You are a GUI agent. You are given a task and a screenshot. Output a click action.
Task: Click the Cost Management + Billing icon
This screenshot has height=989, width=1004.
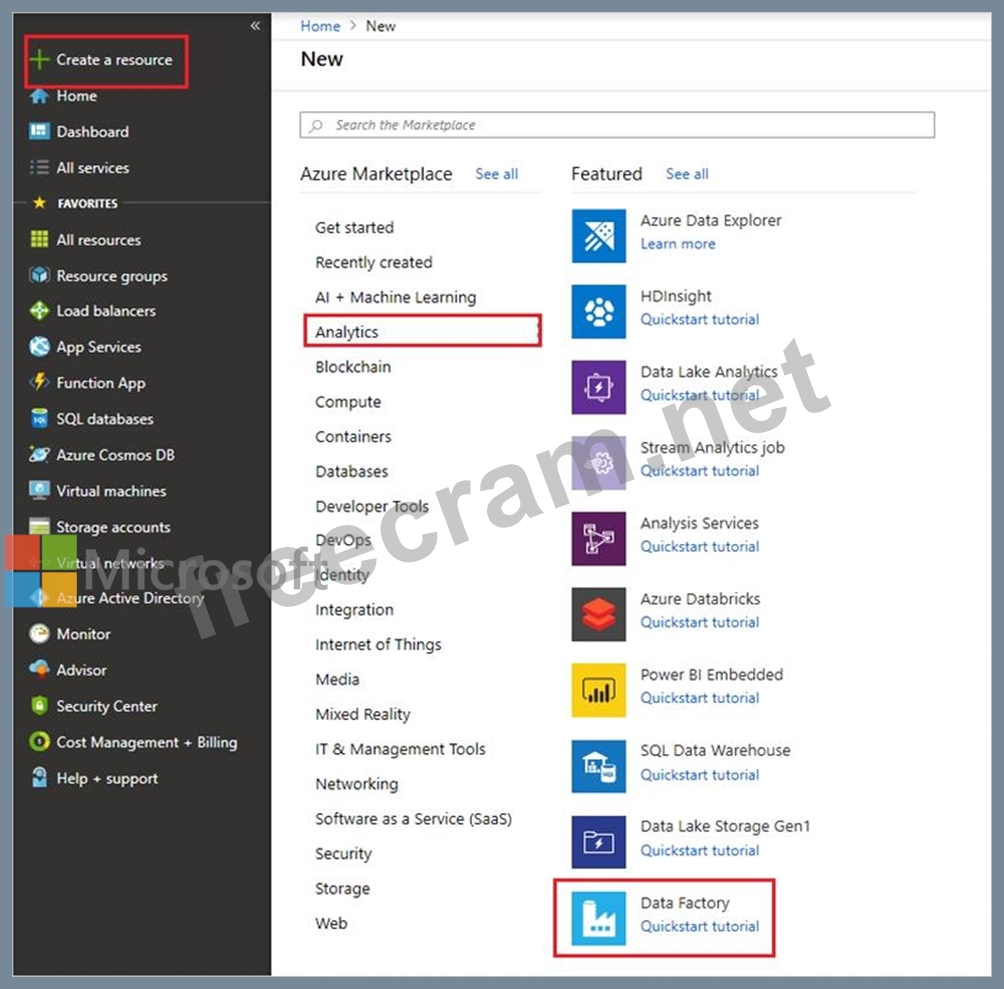39,742
